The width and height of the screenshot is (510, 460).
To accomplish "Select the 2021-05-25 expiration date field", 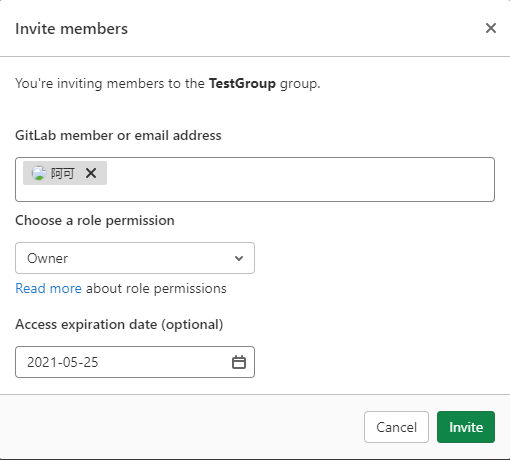I will pyautogui.click(x=135, y=362).
